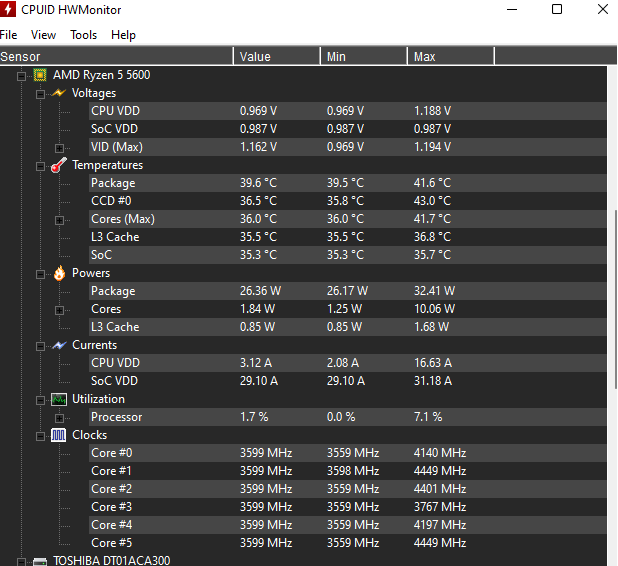Click the HWMonitor red lightning app icon
Image resolution: width=618 pixels, height=566 pixels.
pos(7,9)
